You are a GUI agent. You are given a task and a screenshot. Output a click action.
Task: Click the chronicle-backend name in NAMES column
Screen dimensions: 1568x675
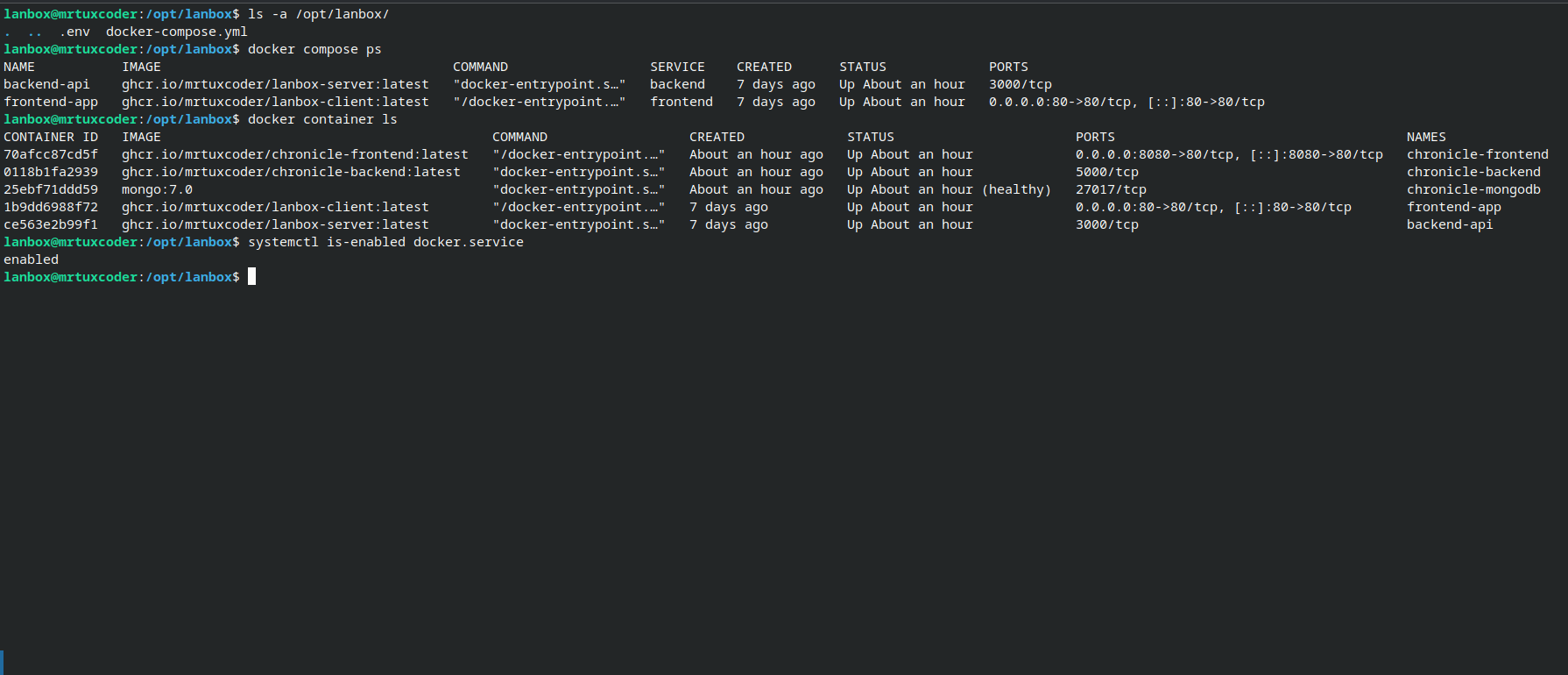[1473, 172]
